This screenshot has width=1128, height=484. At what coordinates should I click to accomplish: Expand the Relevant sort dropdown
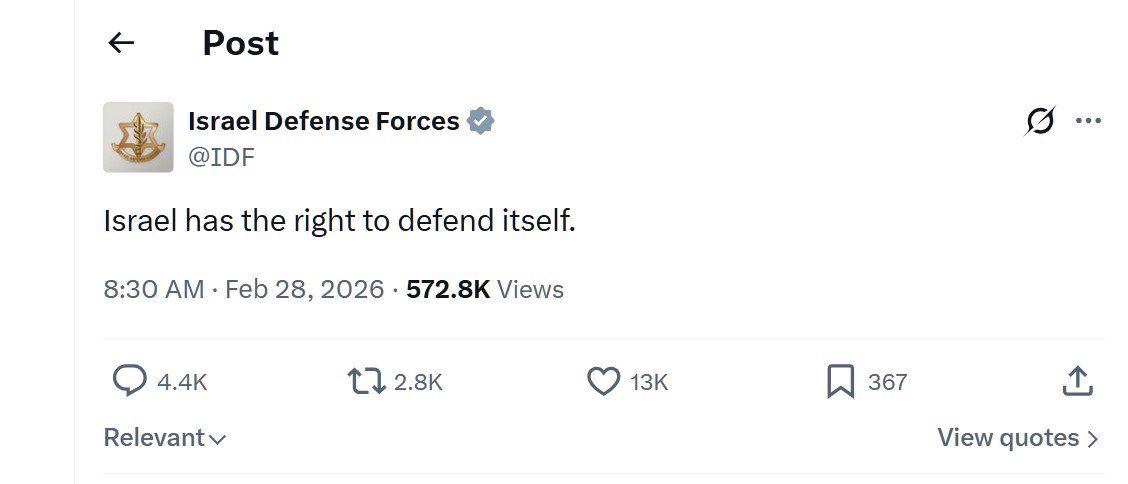click(165, 438)
